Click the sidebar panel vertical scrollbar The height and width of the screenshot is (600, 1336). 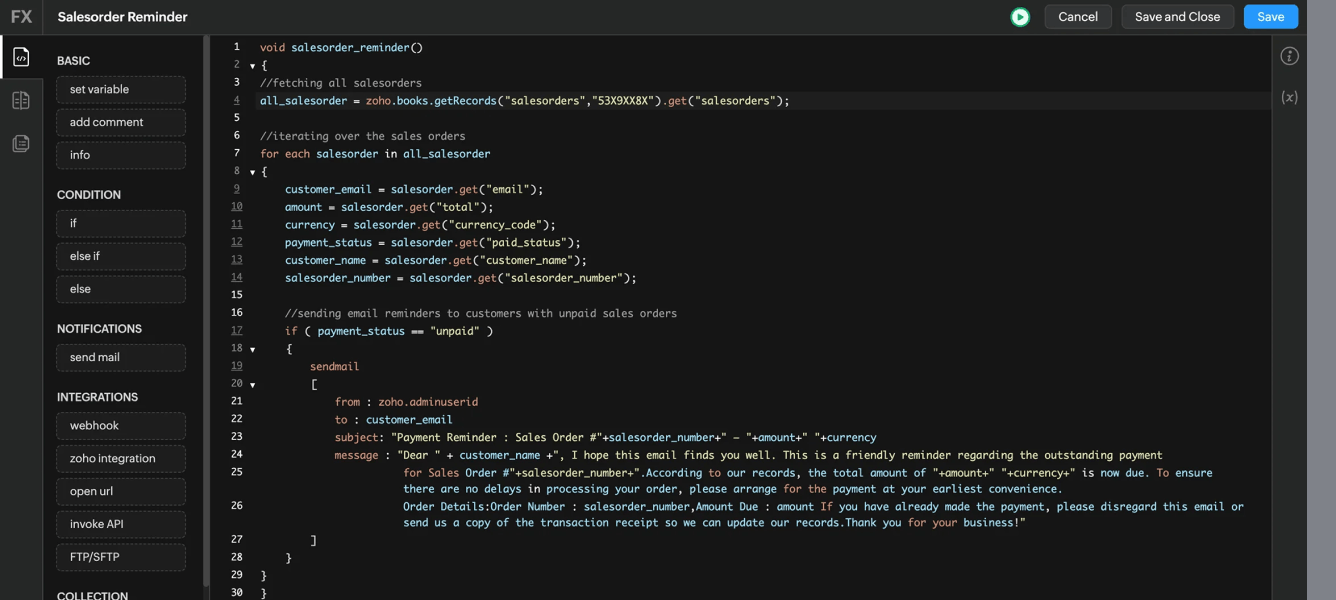pyautogui.click(x=206, y=310)
